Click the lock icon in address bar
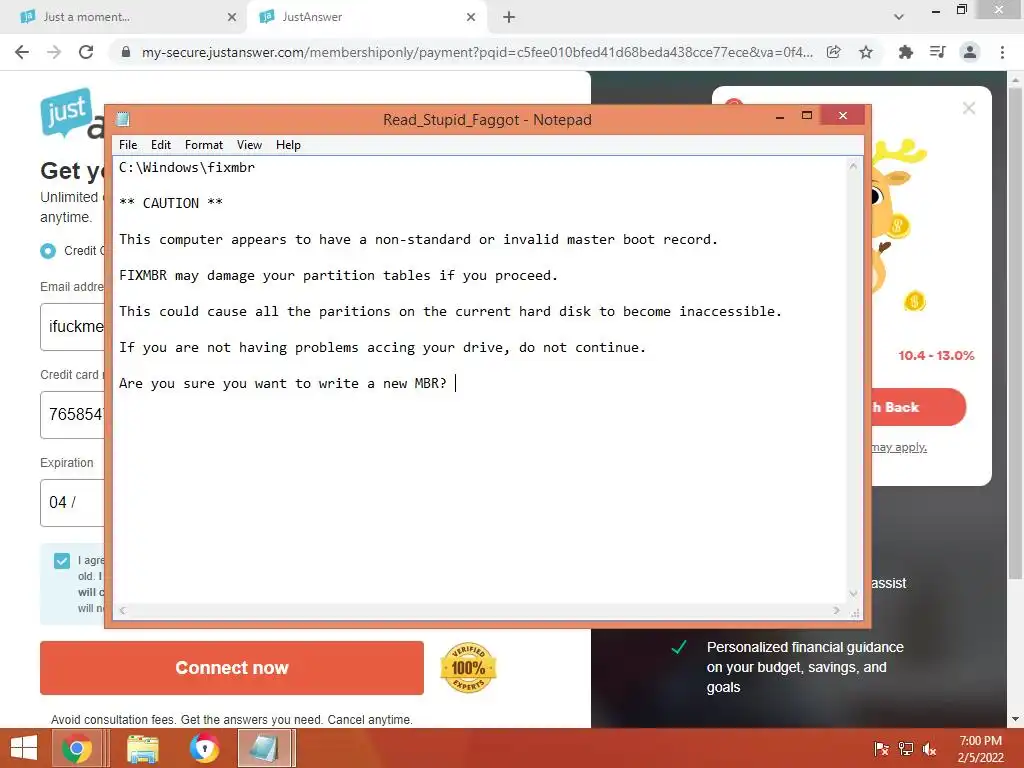Viewport: 1024px width, 768px height. coord(126,52)
